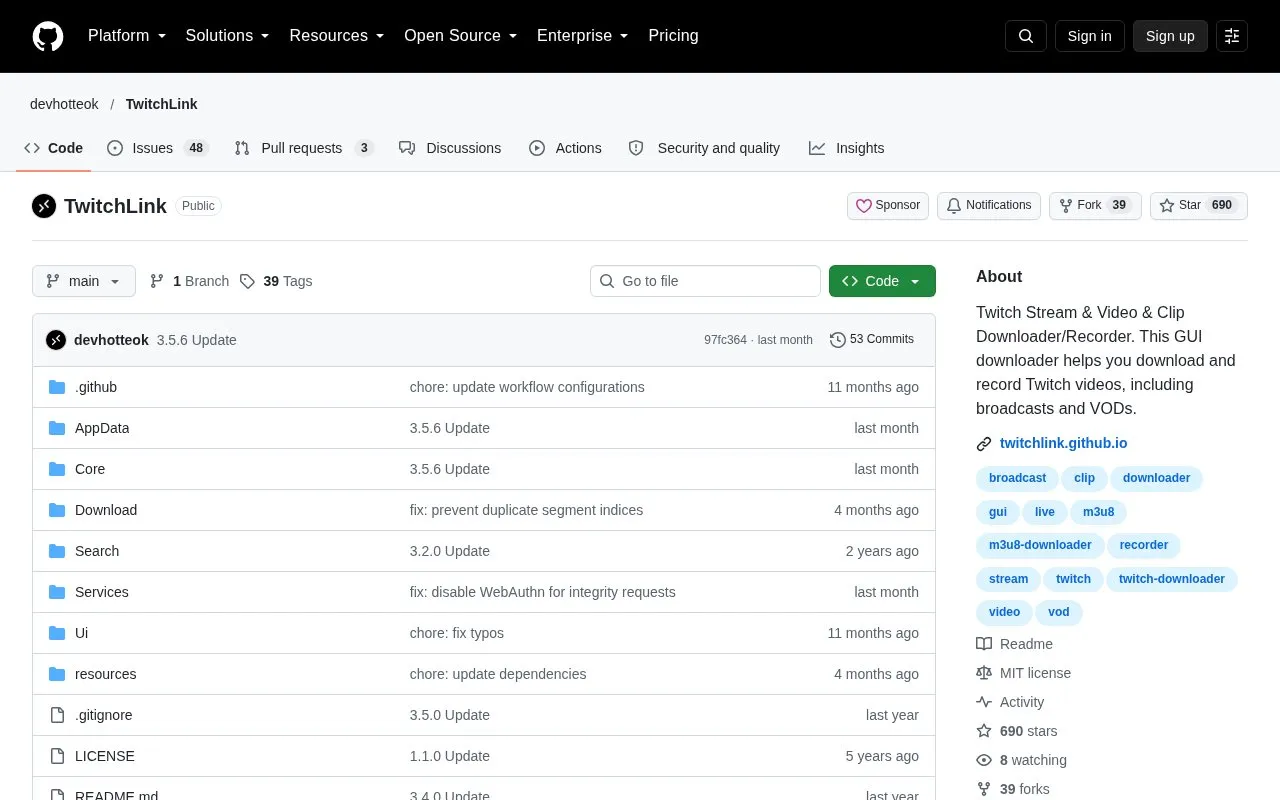Open the main branch selector dropdown
Image resolution: width=1280 pixels, height=800 pixels.
[x=84, y=281]
